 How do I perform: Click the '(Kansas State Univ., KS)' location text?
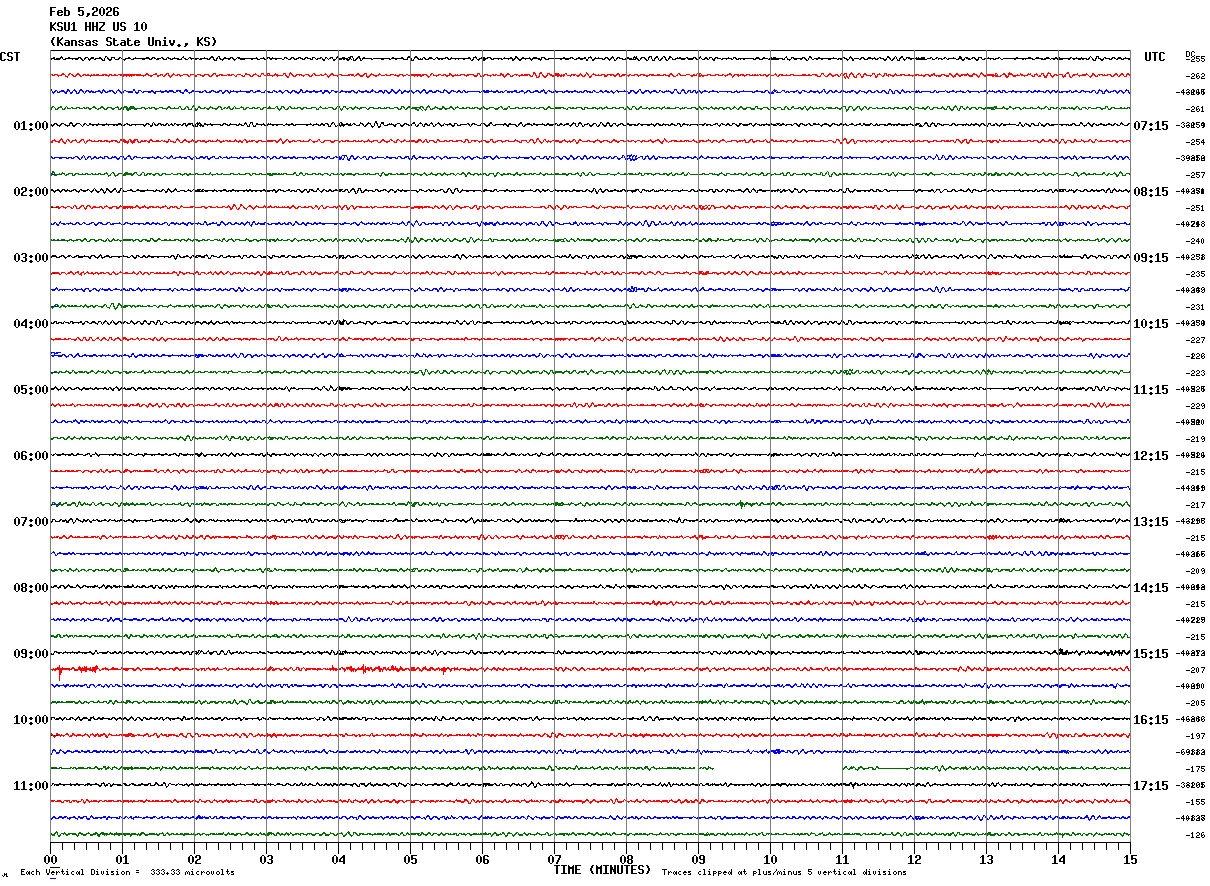[x=133, y=42]
